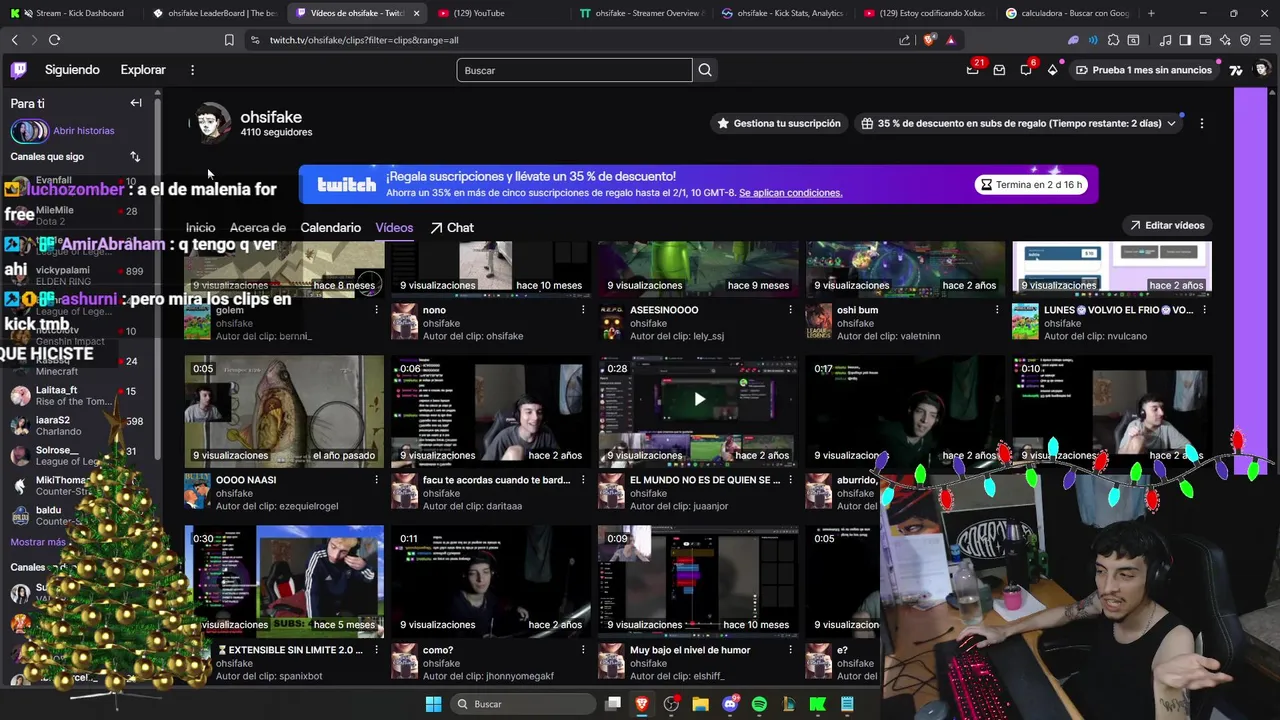This screenshot has width=1280, height=720.
Task: Open the browser hamburger menu
Action: 1265,40
